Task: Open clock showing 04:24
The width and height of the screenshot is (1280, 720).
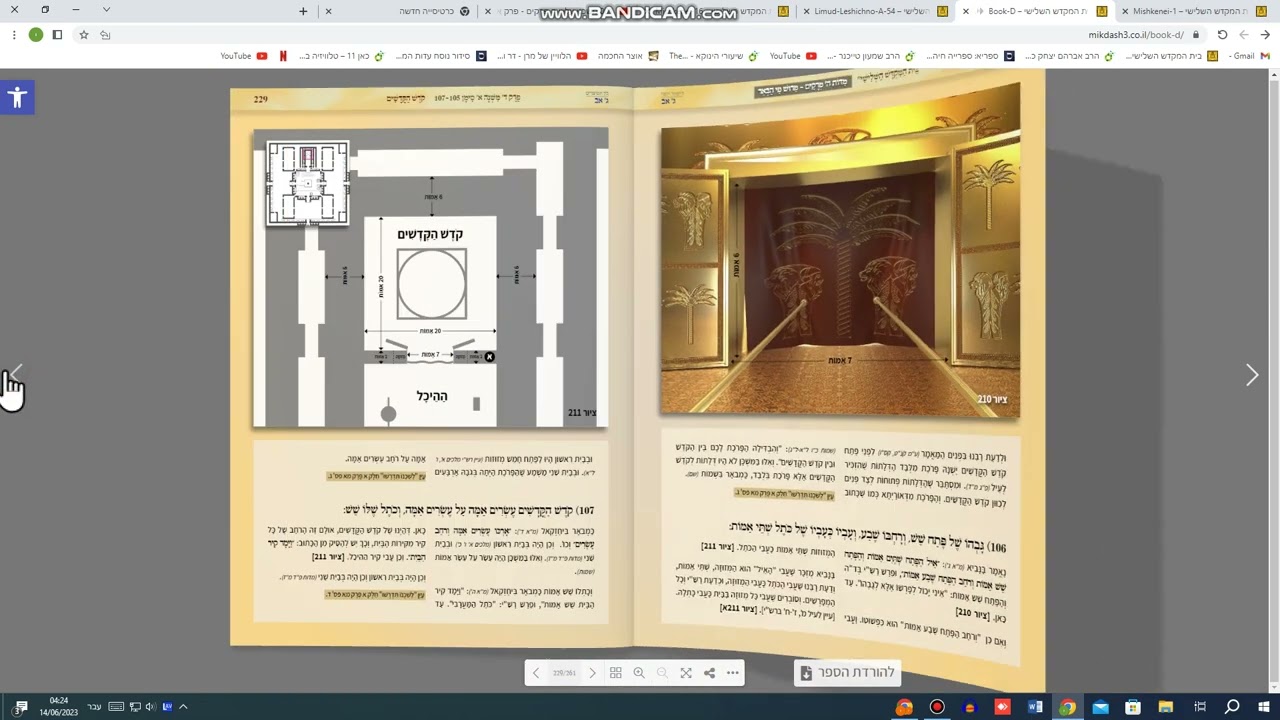Action: click(59, 707)
